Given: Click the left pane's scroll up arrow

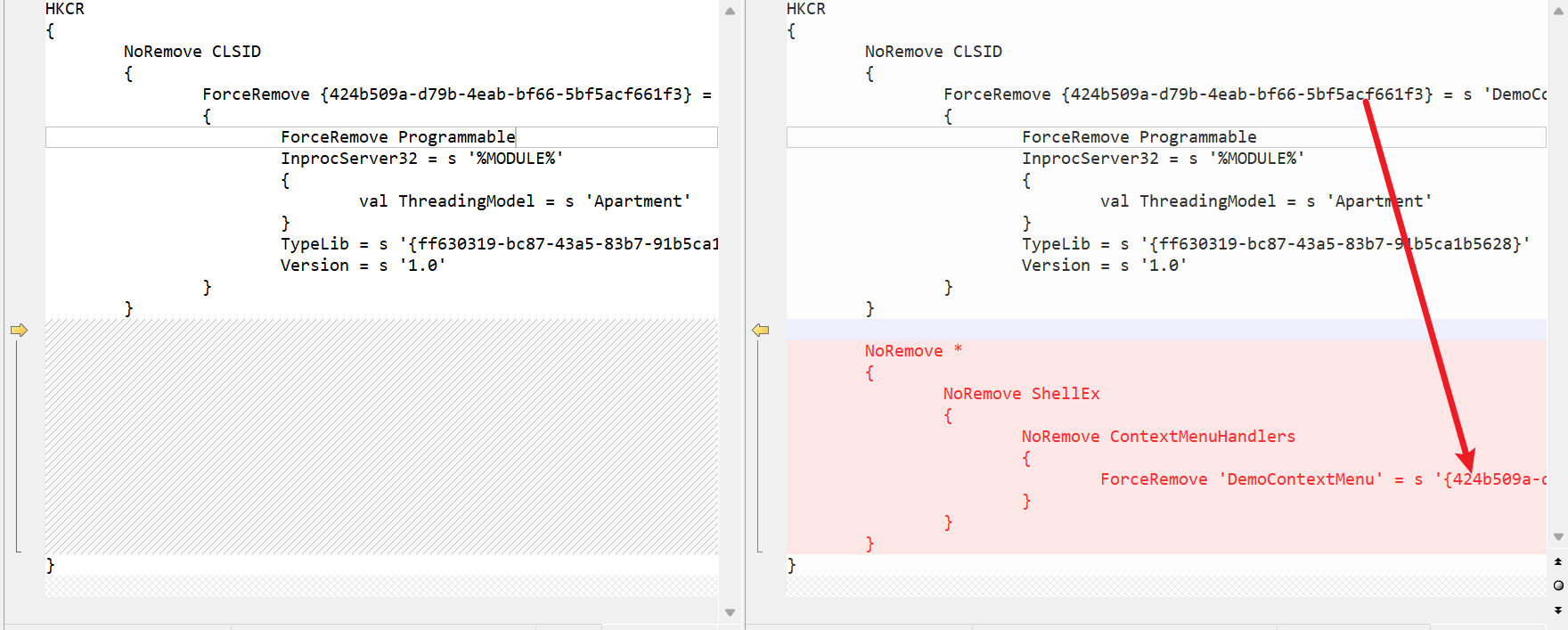Looking at the screenshot, I should (730, 12).
